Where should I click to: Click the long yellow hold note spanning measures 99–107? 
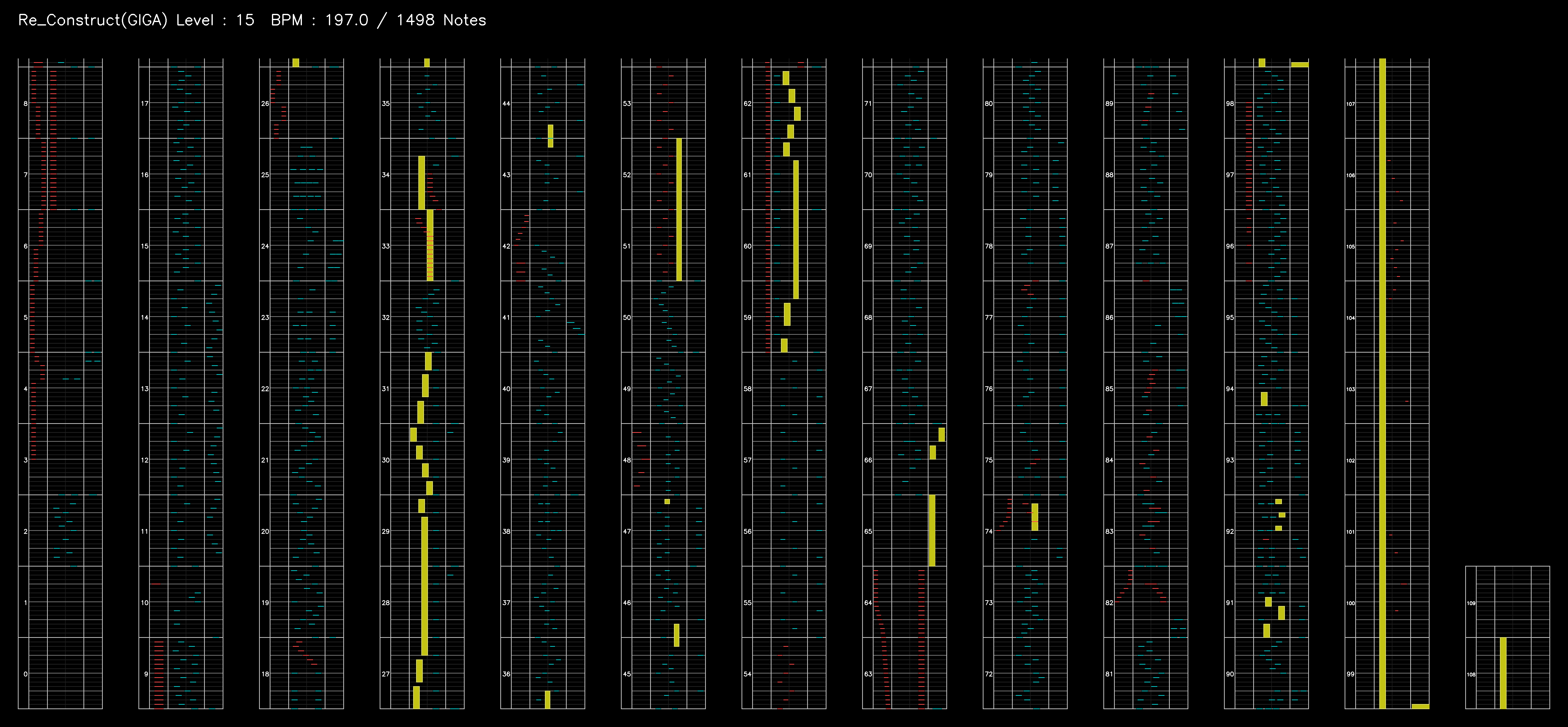(1382, 383)
